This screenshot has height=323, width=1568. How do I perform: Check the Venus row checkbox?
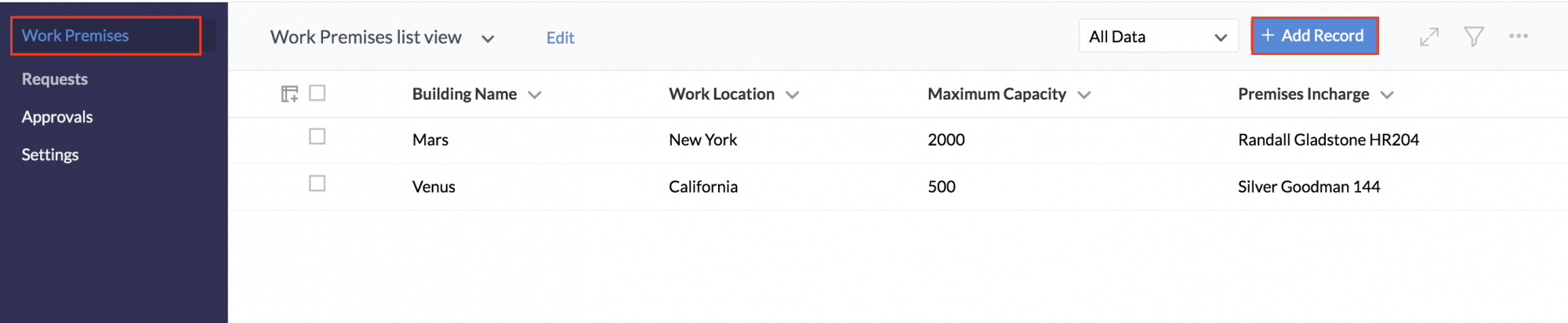317,183
